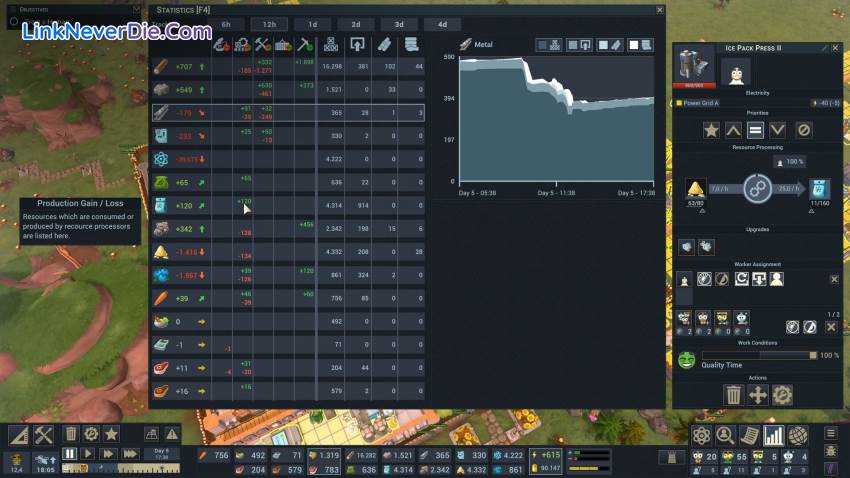850x478 pixels.
Task: Increase priority with the up chevron
Action: point(734,130)
